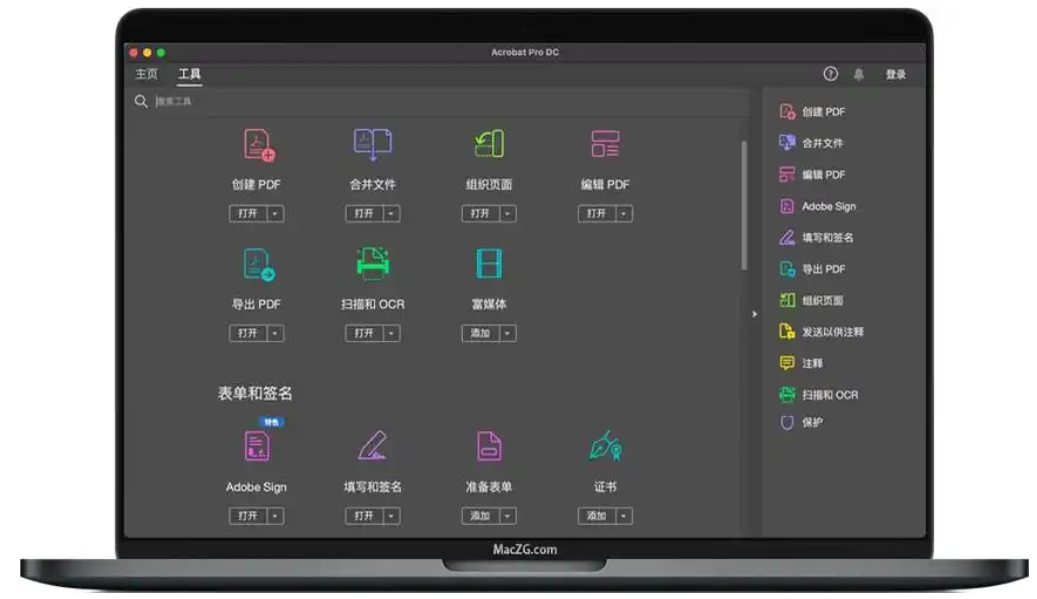The width and height of the screenshot is (1037, 599).
Task: Open the 组织页面 tool icon in grid
Action: click(489, 143)
